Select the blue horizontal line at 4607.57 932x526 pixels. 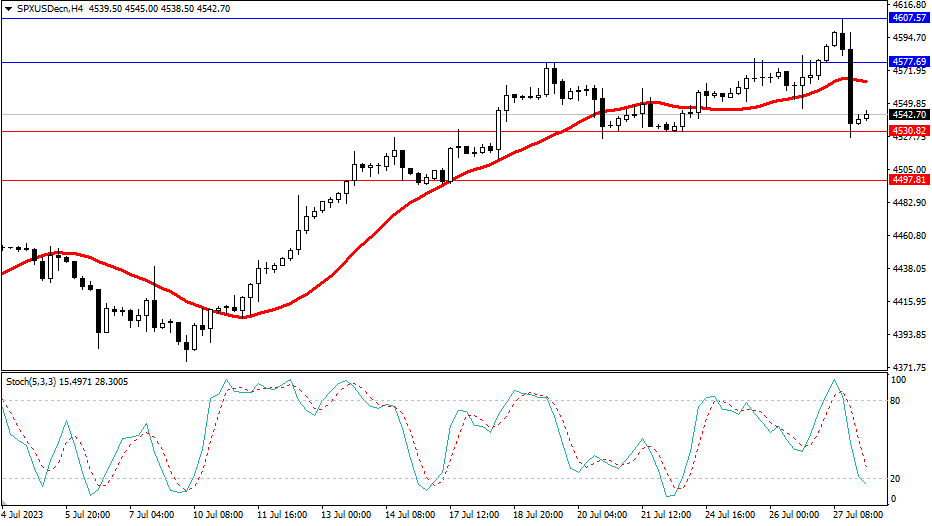pos(400,18)
